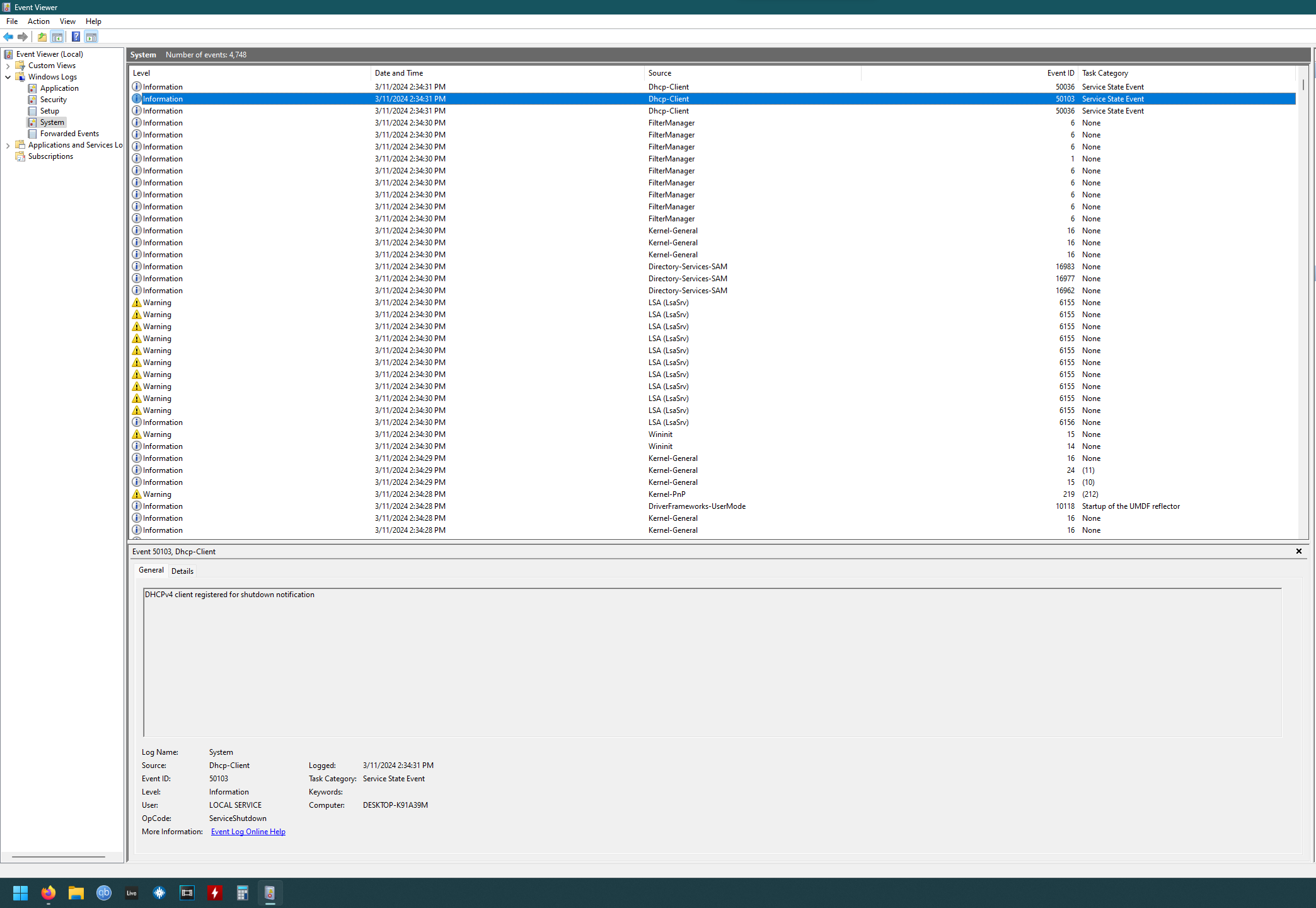Collapse the Windows Logs node
Image resolution: width=1316 pixels, height=908 pixels.
coord(8,77)
